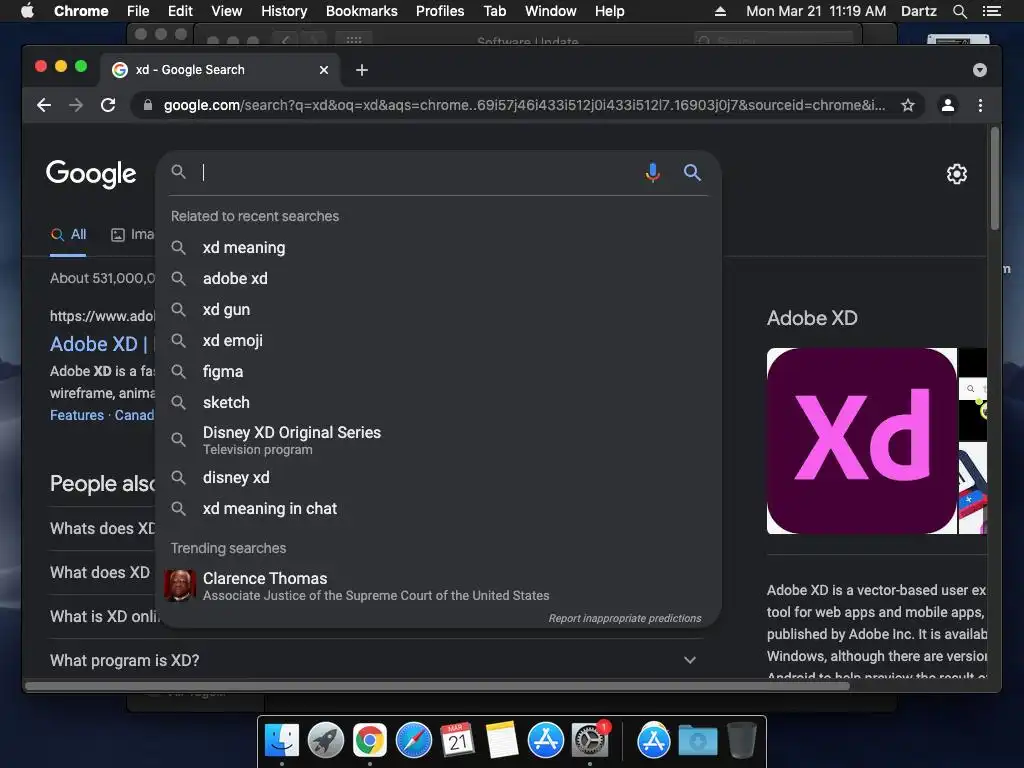Open a new tab with the plus button
This screenshot has width=1024, height=768.
(362, 70)
